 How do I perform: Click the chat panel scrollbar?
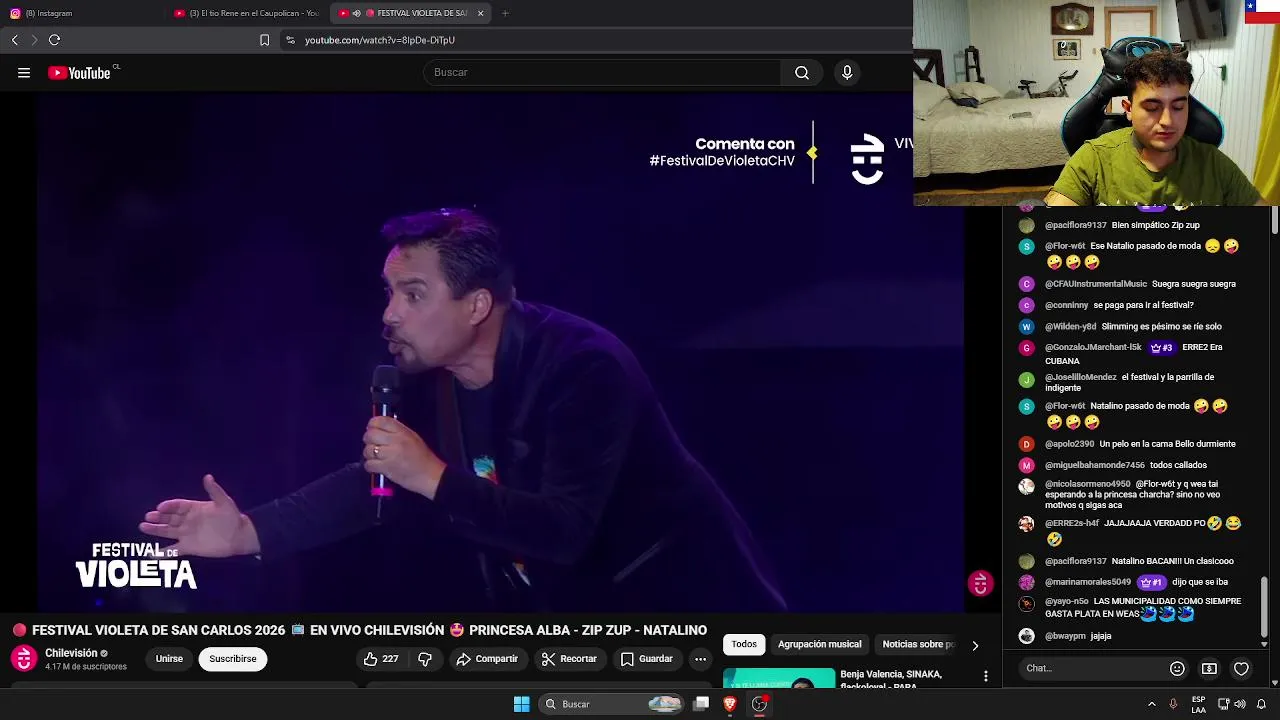(x=1264, y=606)
